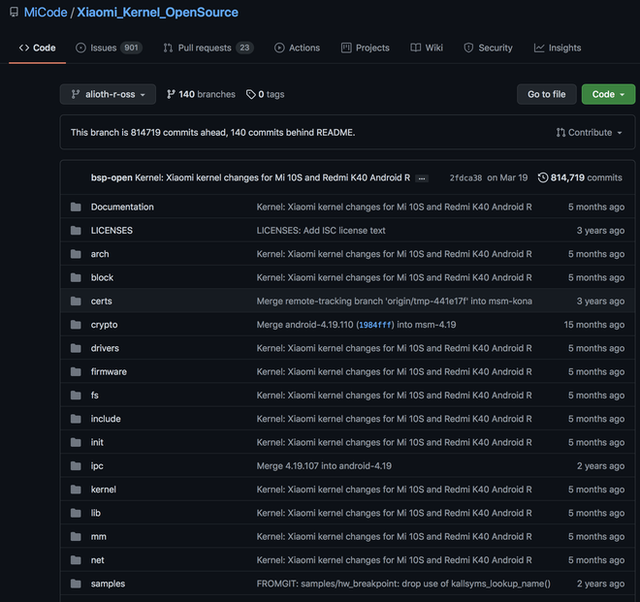Click the kernel folder icon
The height and width of the screenshot is (602, 640).
[76, 489]
